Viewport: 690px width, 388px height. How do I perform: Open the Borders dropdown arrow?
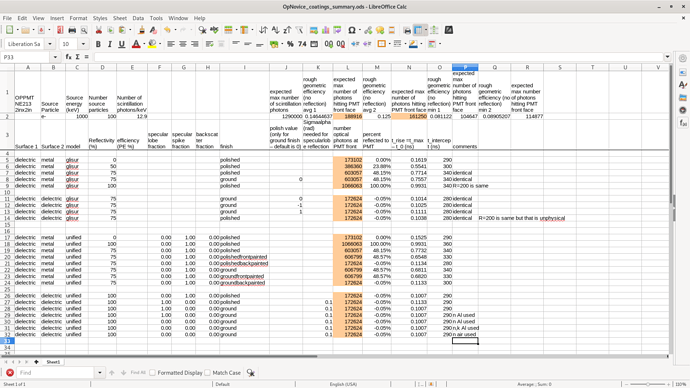[389, 44]
